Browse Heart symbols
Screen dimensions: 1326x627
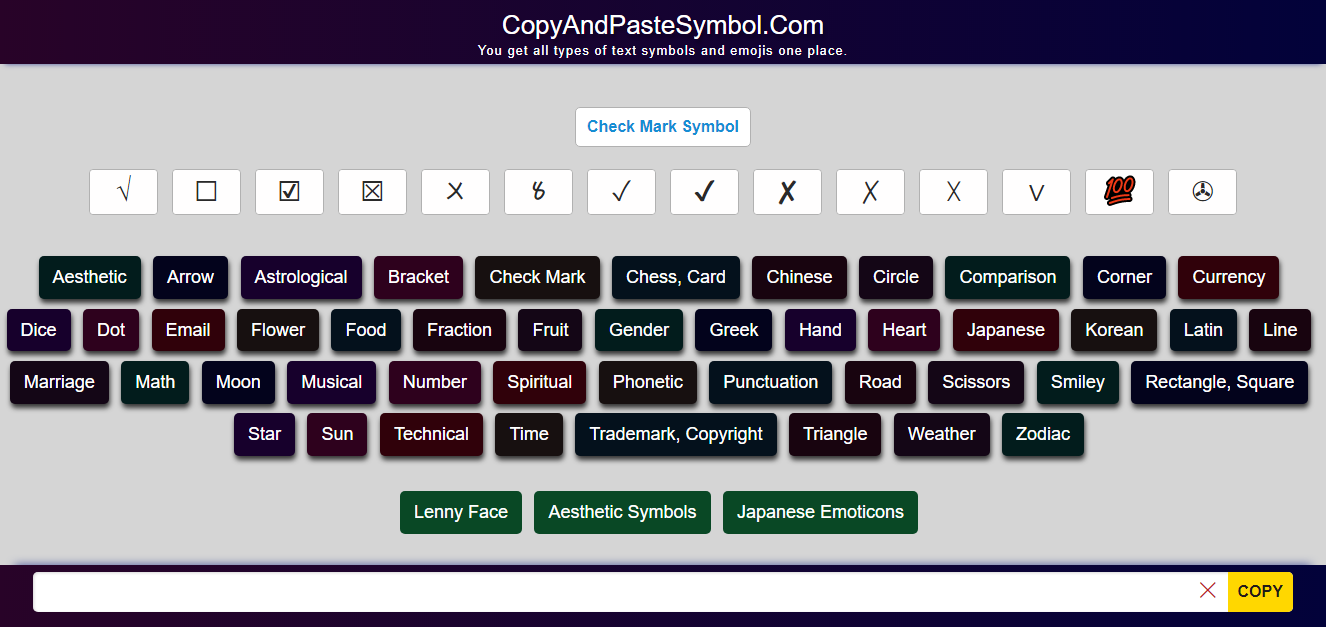click(904, 330)
